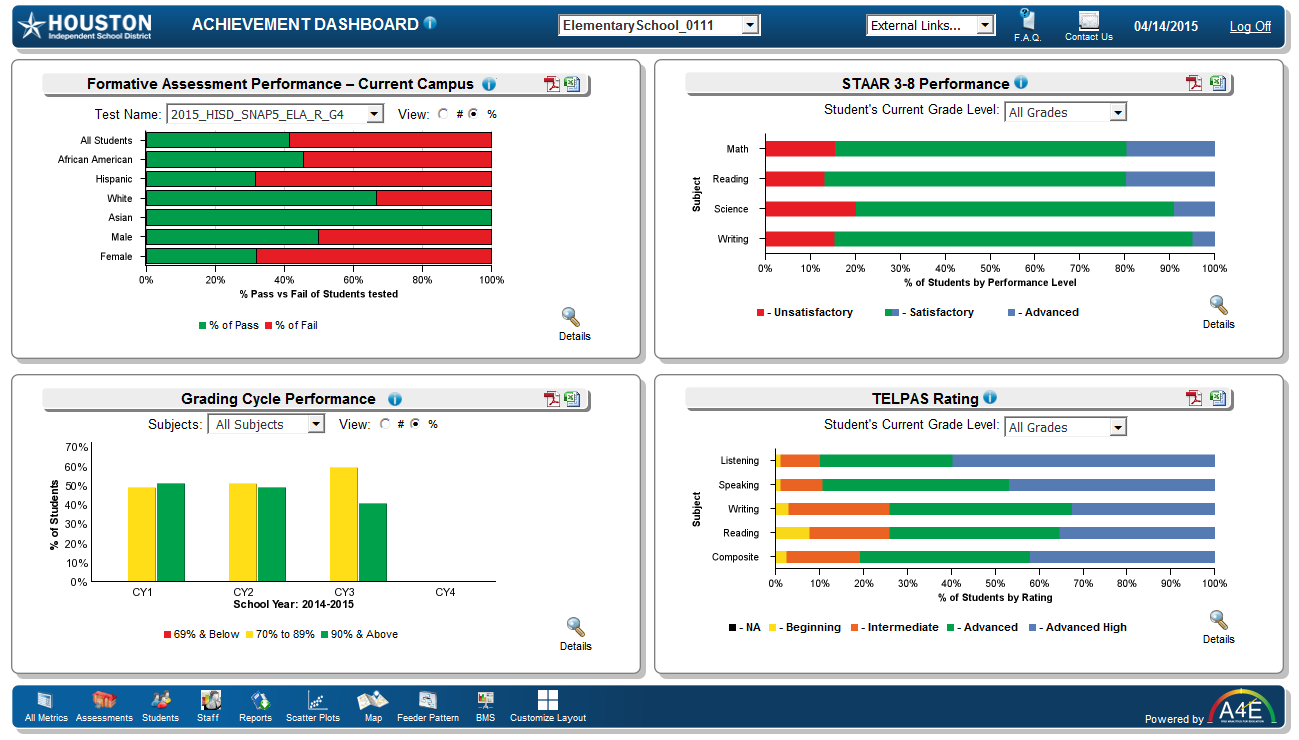Export Grading Cycle Performance to PDF
The height and width of the screenshot is (740, 1299).
click(x=552, y=399)
